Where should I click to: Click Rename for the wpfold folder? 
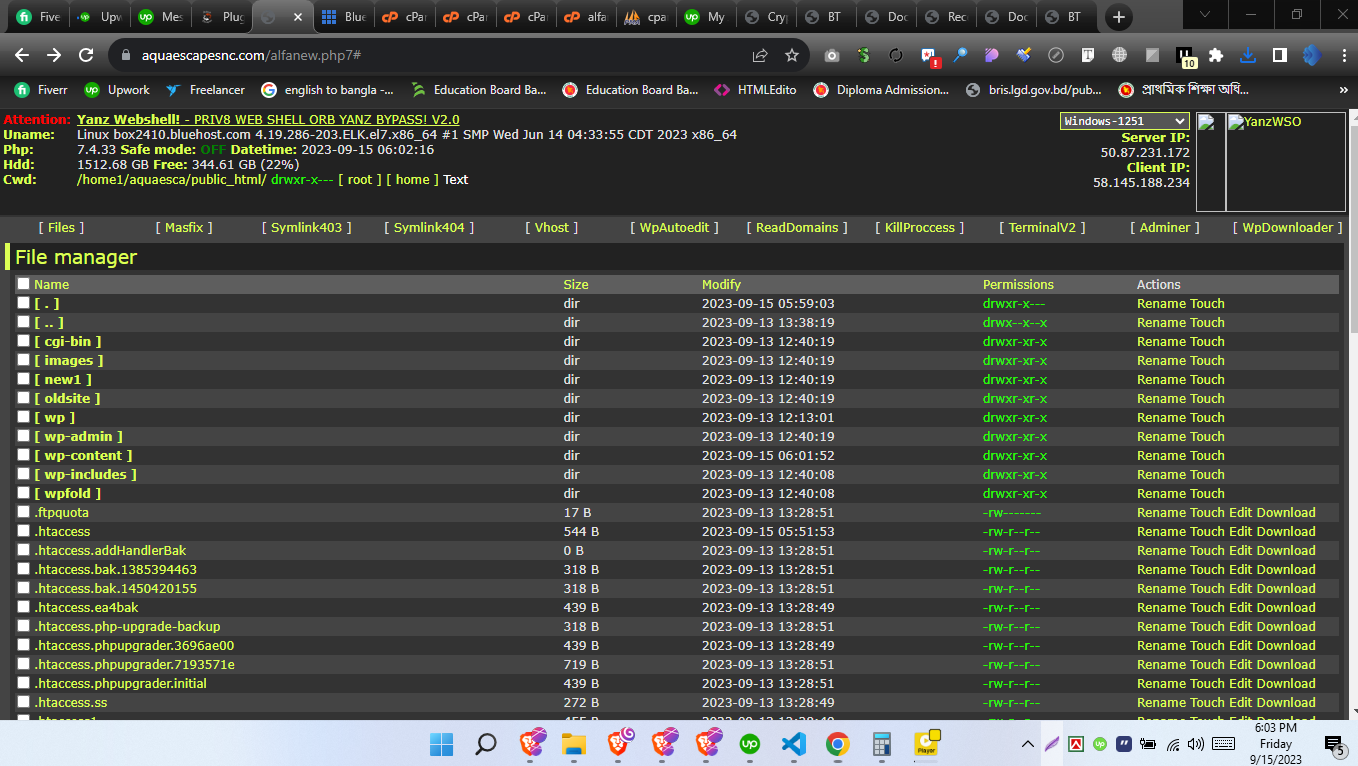pyautogui.click(x=1162, y=493)
